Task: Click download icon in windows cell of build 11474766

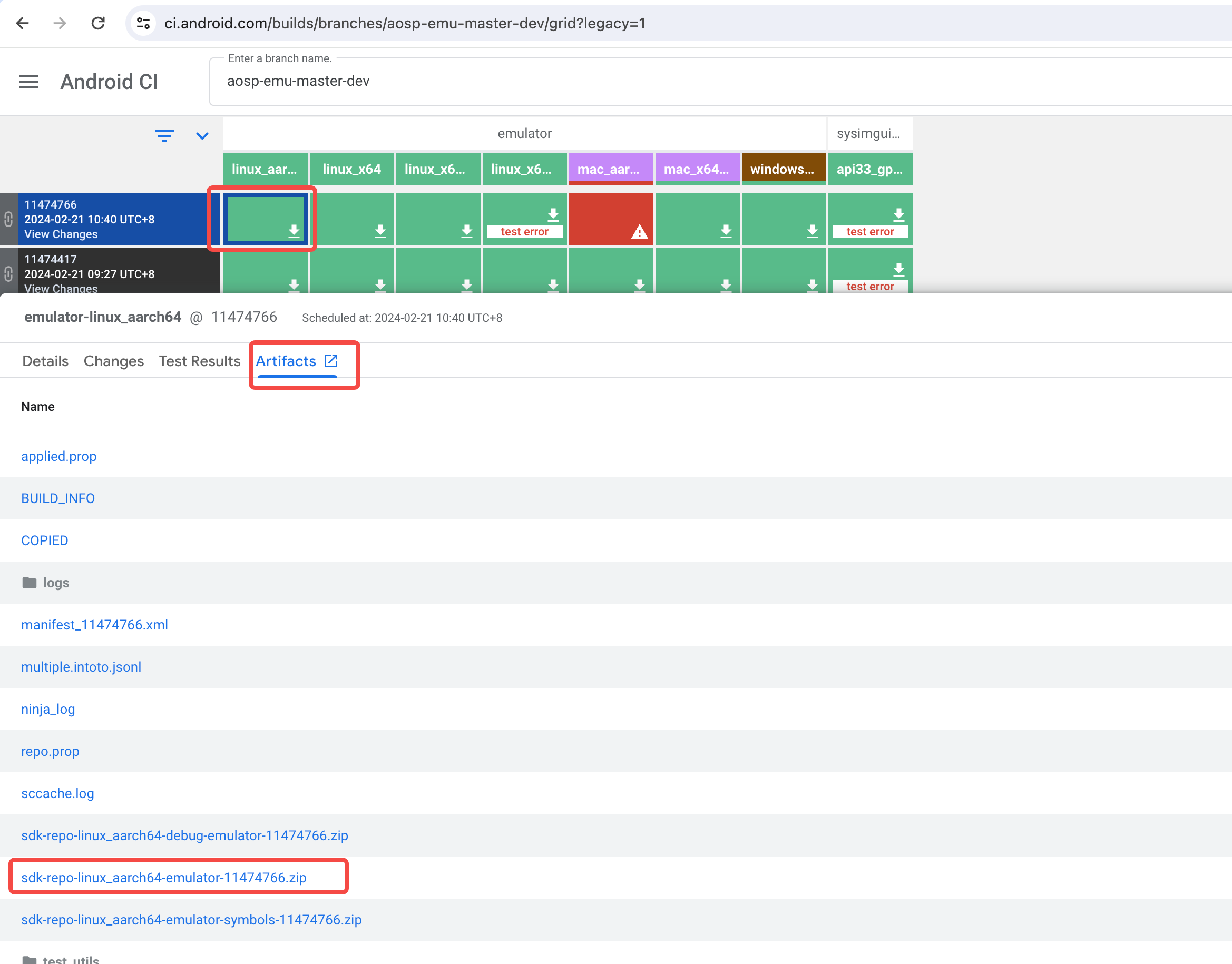Action: [x=812, y=230]
